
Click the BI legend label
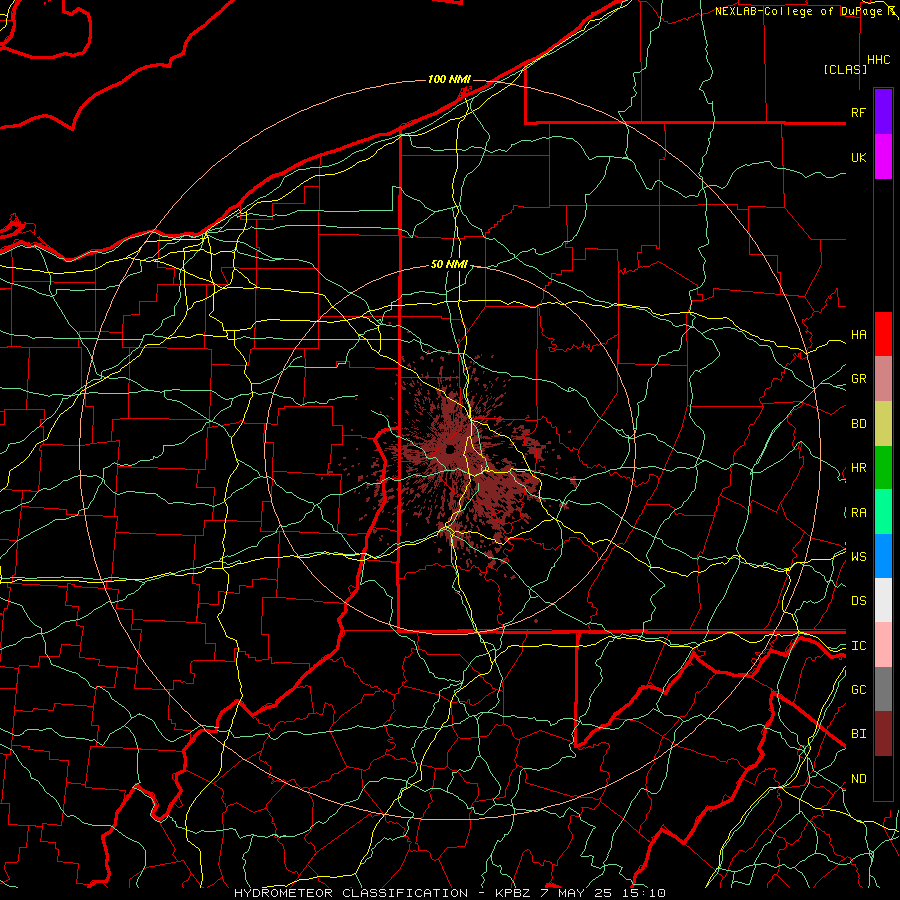point(858,734)
